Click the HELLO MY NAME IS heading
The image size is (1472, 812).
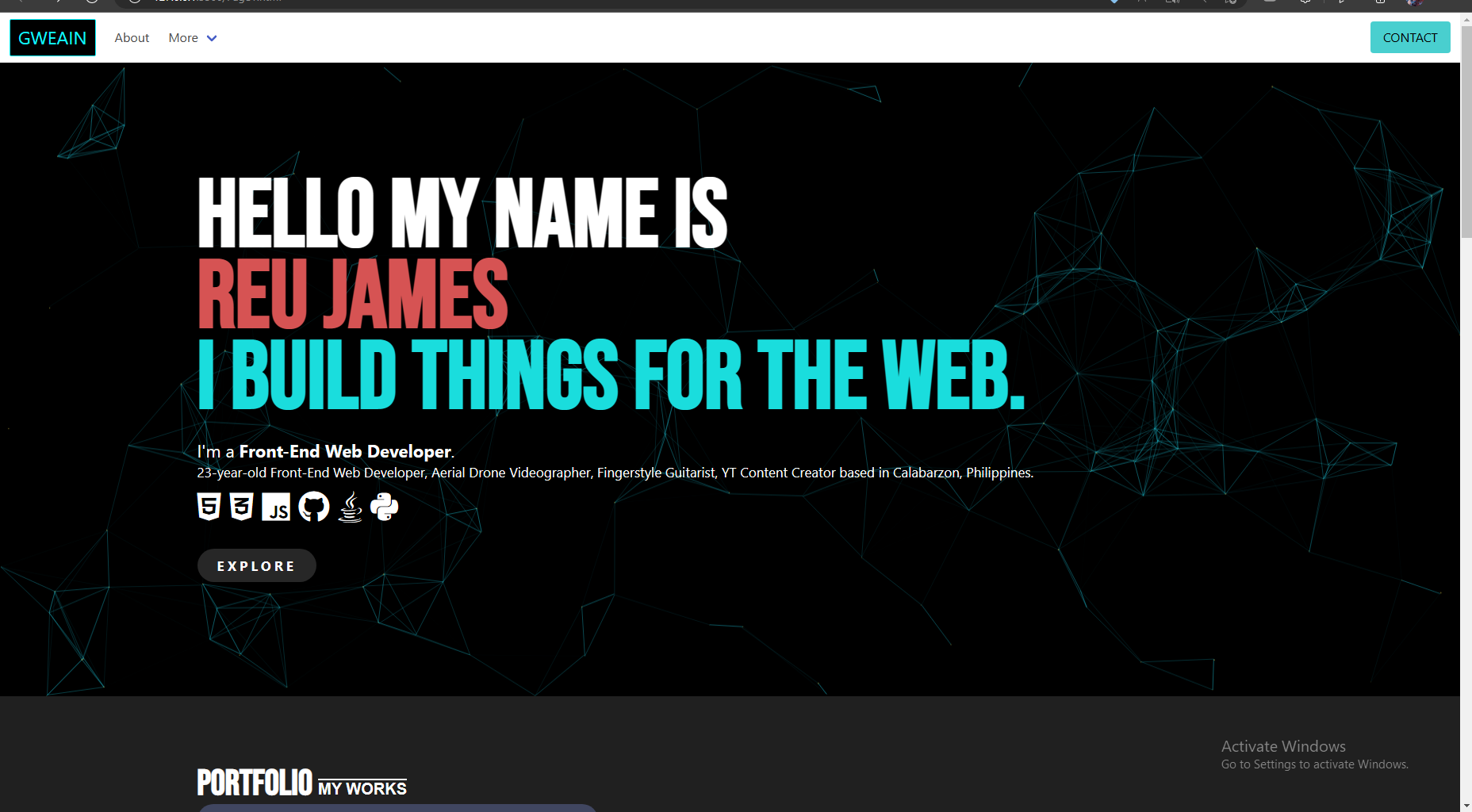click(462, 213)
